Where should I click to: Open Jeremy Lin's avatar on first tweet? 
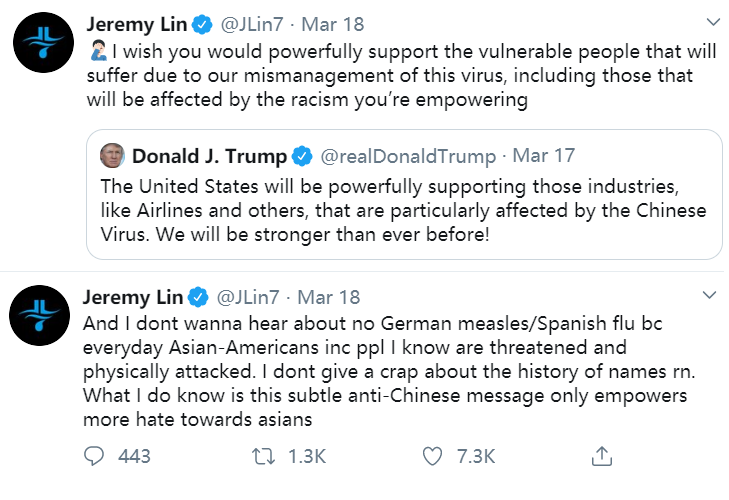[x=39, y=41]
